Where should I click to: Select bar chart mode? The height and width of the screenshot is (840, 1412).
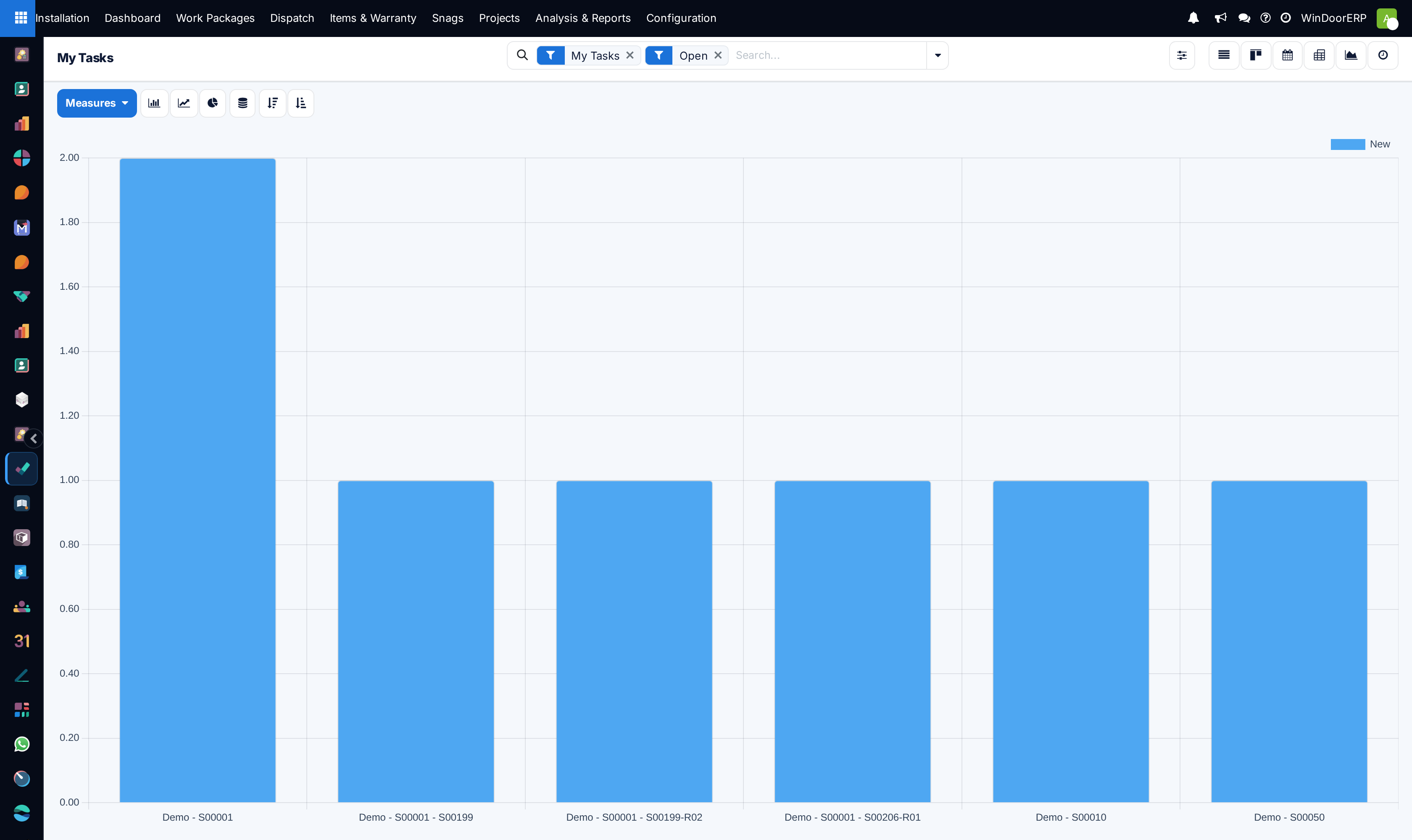(x=154, y=103)
